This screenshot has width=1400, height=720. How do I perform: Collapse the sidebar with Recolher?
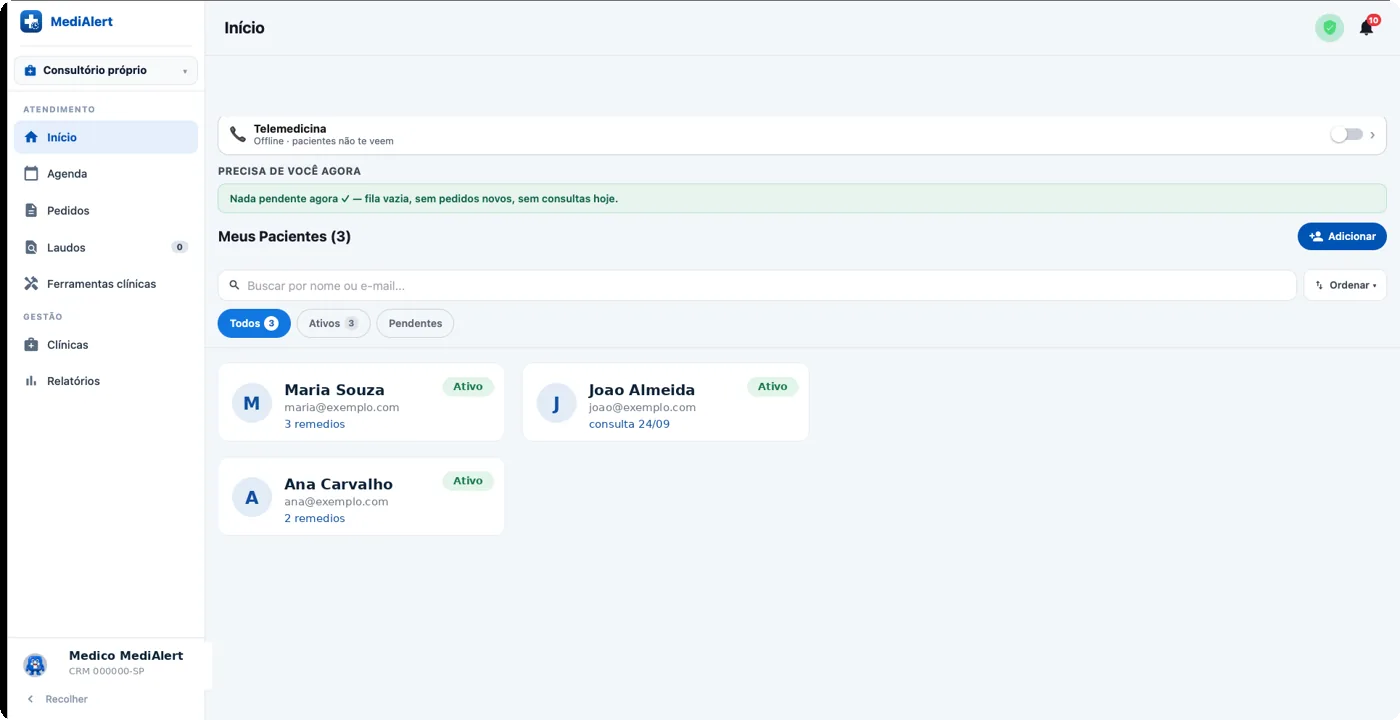[57, 699]
